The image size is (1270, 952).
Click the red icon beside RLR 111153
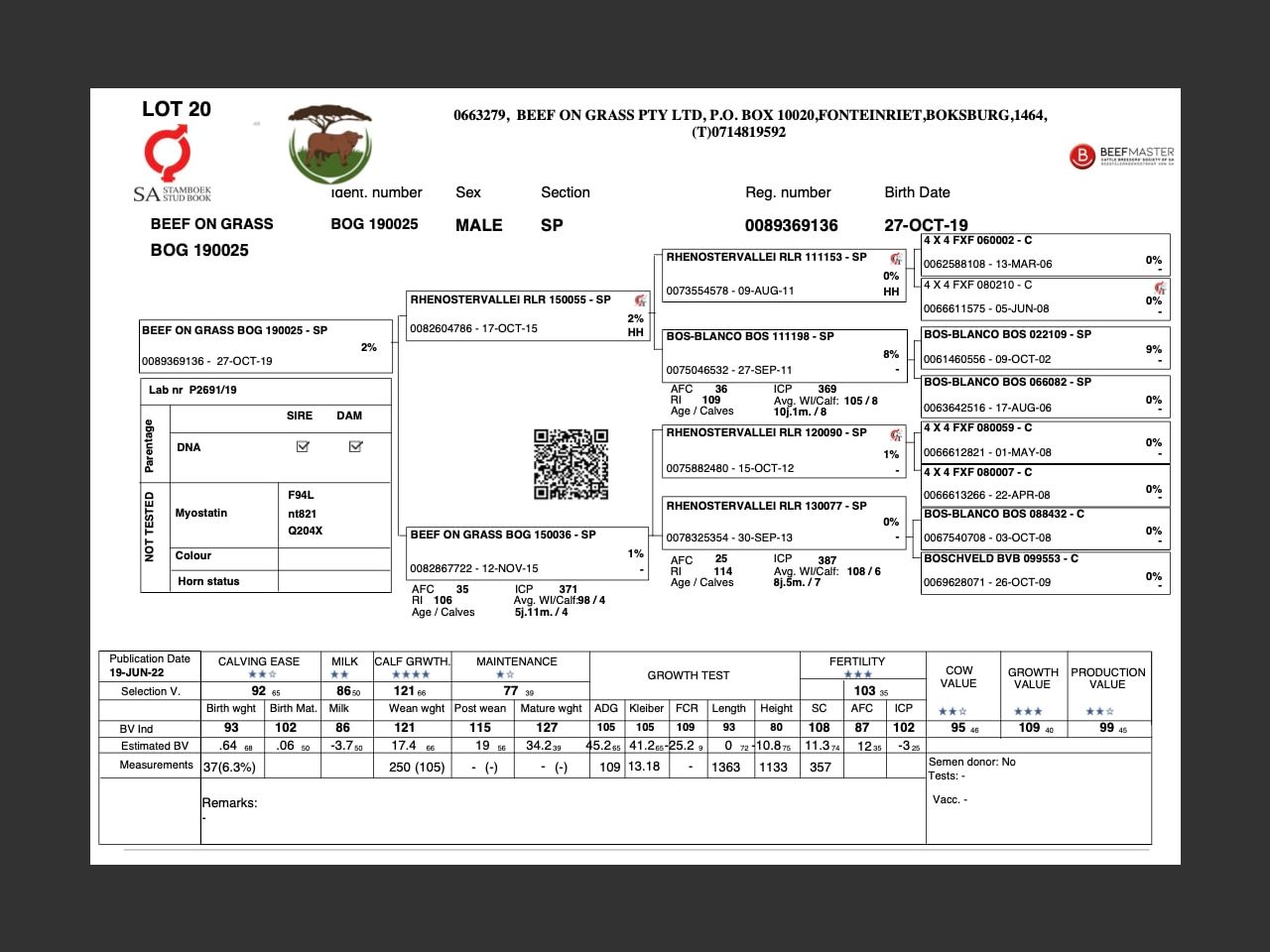[896, 258]
